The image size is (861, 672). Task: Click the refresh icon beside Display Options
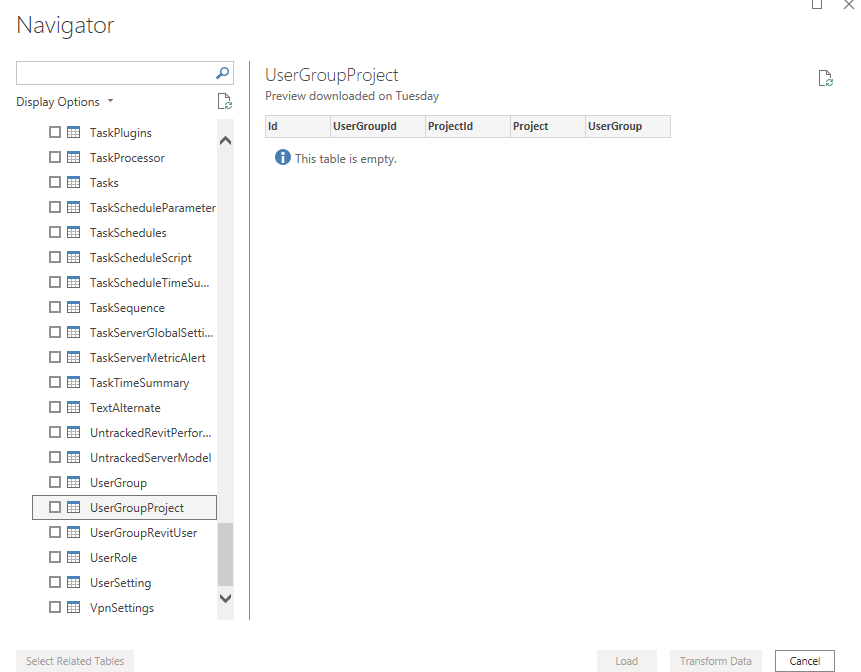(225, 101)
